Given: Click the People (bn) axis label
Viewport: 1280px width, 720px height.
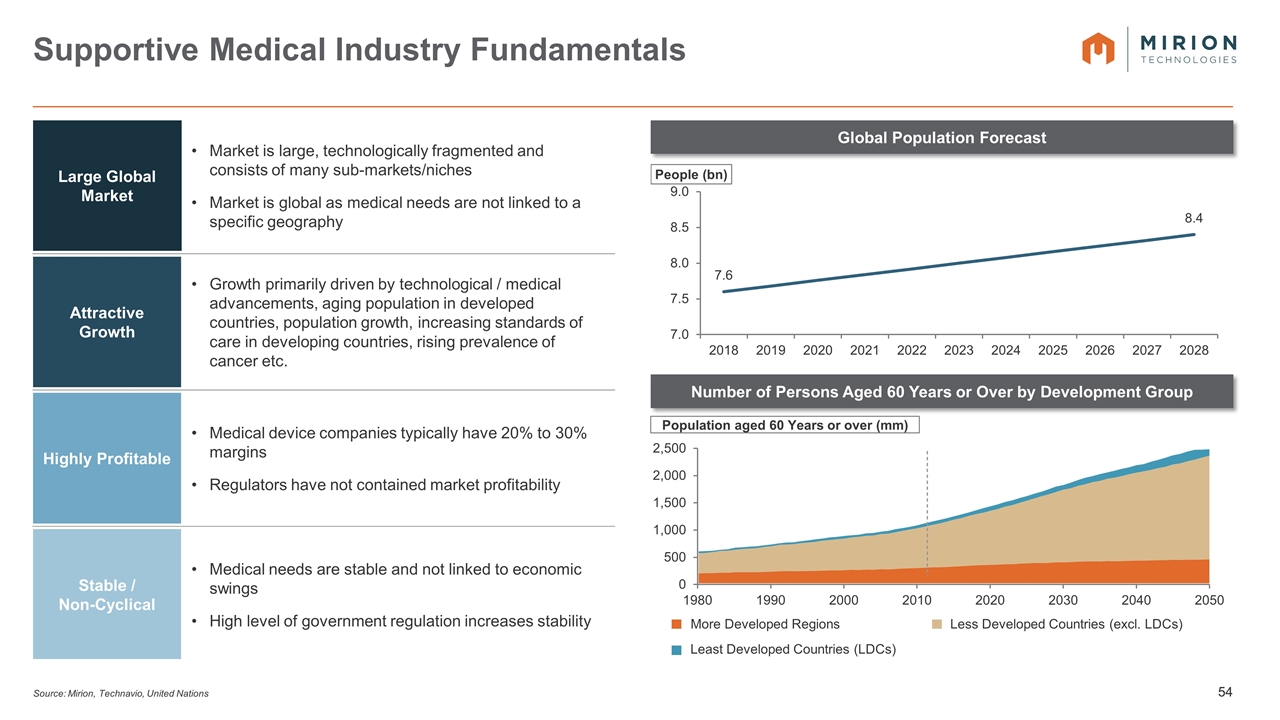Looking at the screenshot, I should [x=691, y=174].
